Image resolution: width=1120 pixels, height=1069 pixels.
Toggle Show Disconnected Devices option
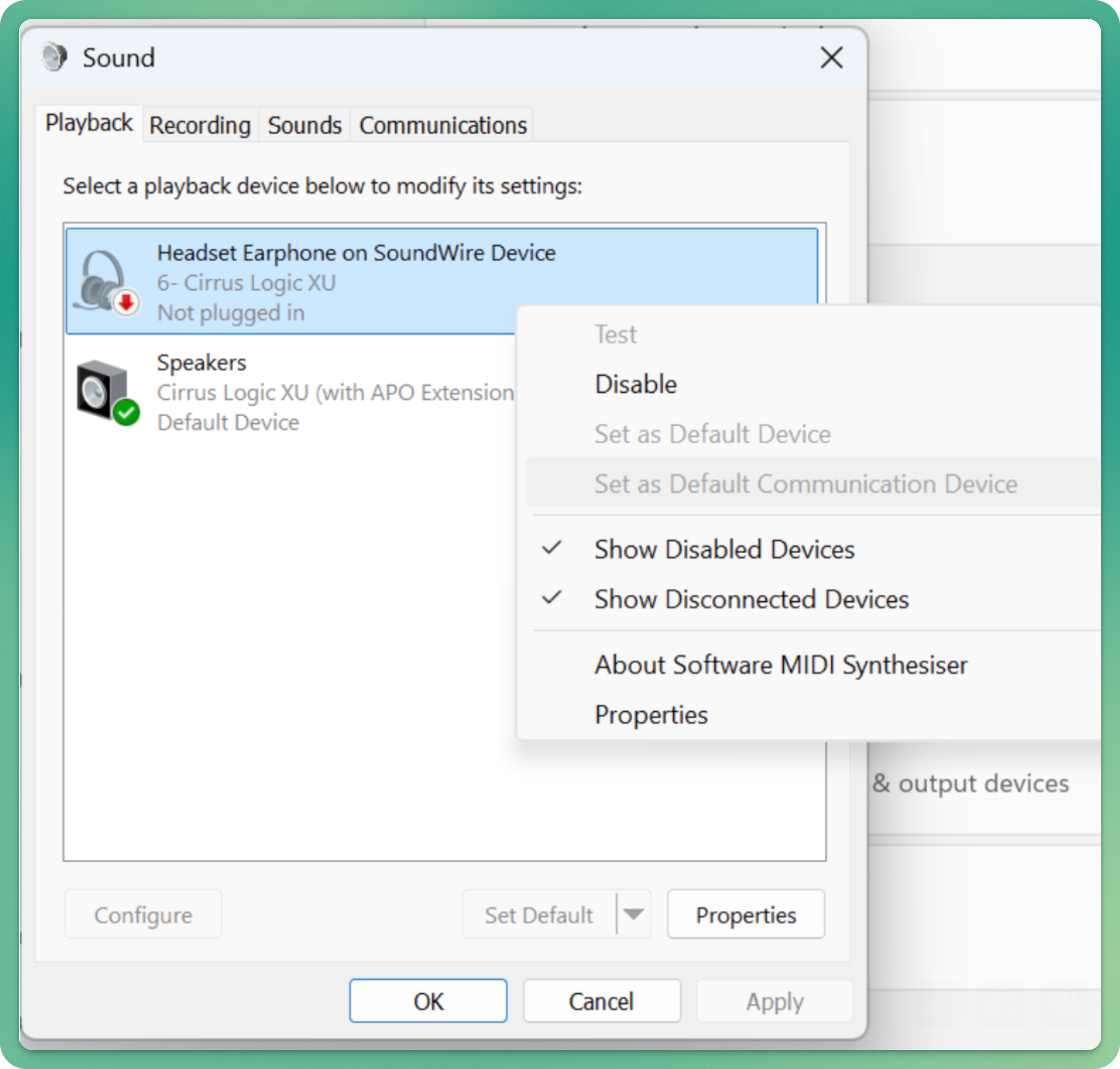(751, 599)
